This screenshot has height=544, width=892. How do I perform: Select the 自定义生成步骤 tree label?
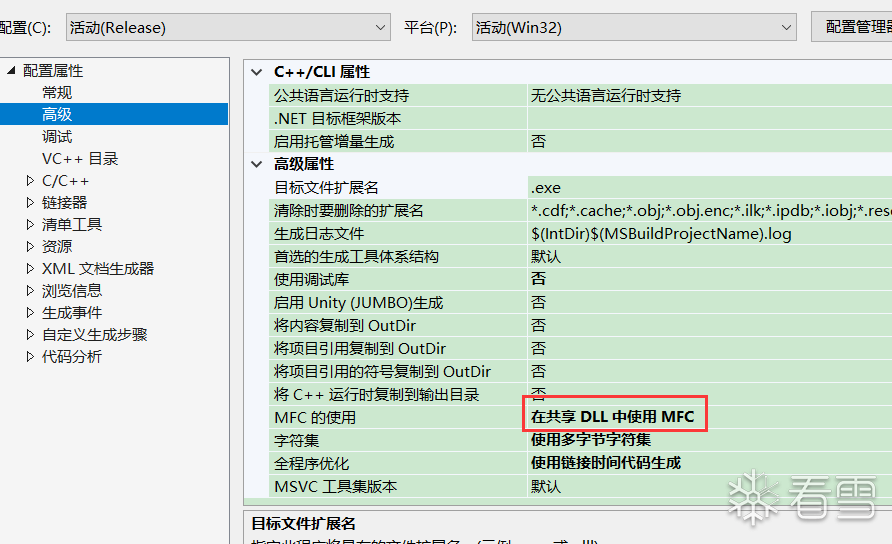point(94,335)
